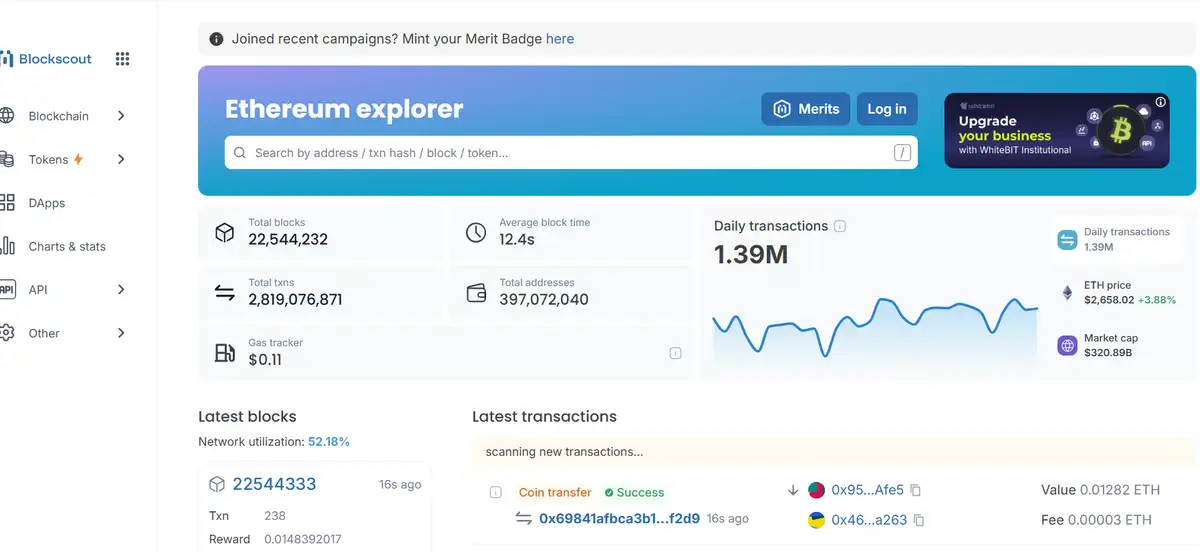Click the DApps grid icon

pos(6,203)
